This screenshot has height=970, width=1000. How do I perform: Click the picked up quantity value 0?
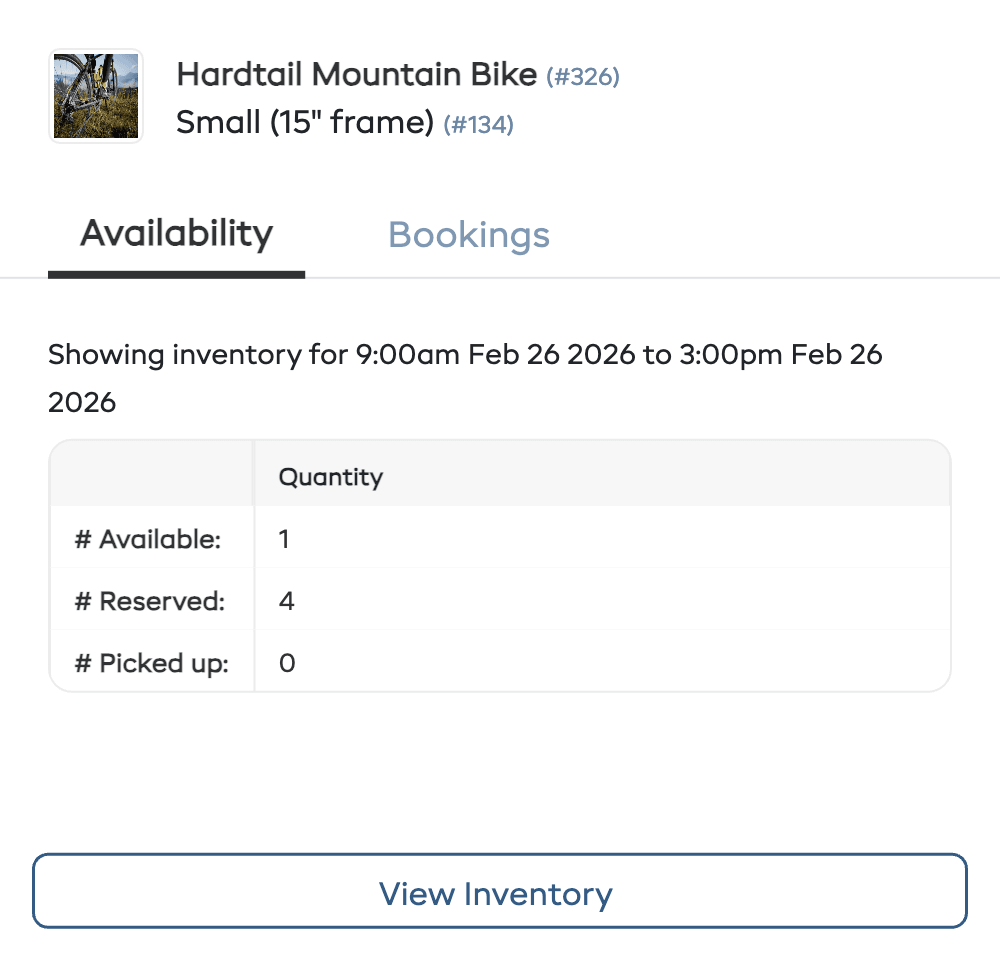click(286, 663)
